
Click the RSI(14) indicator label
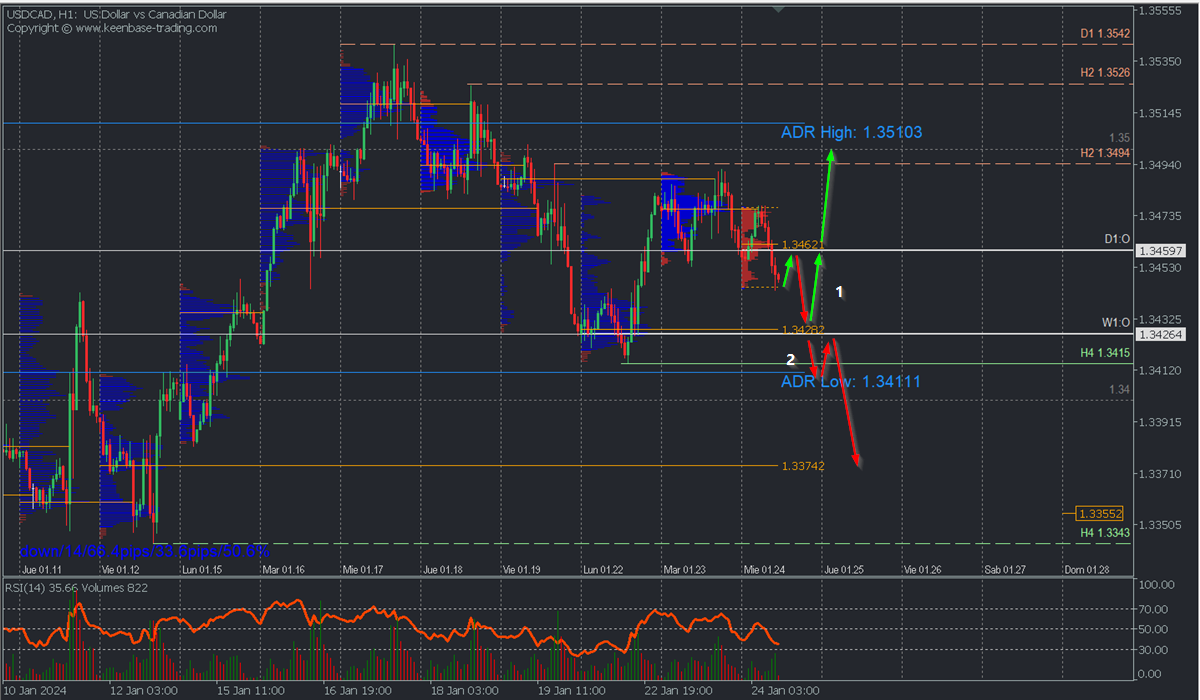coord(30,588)
